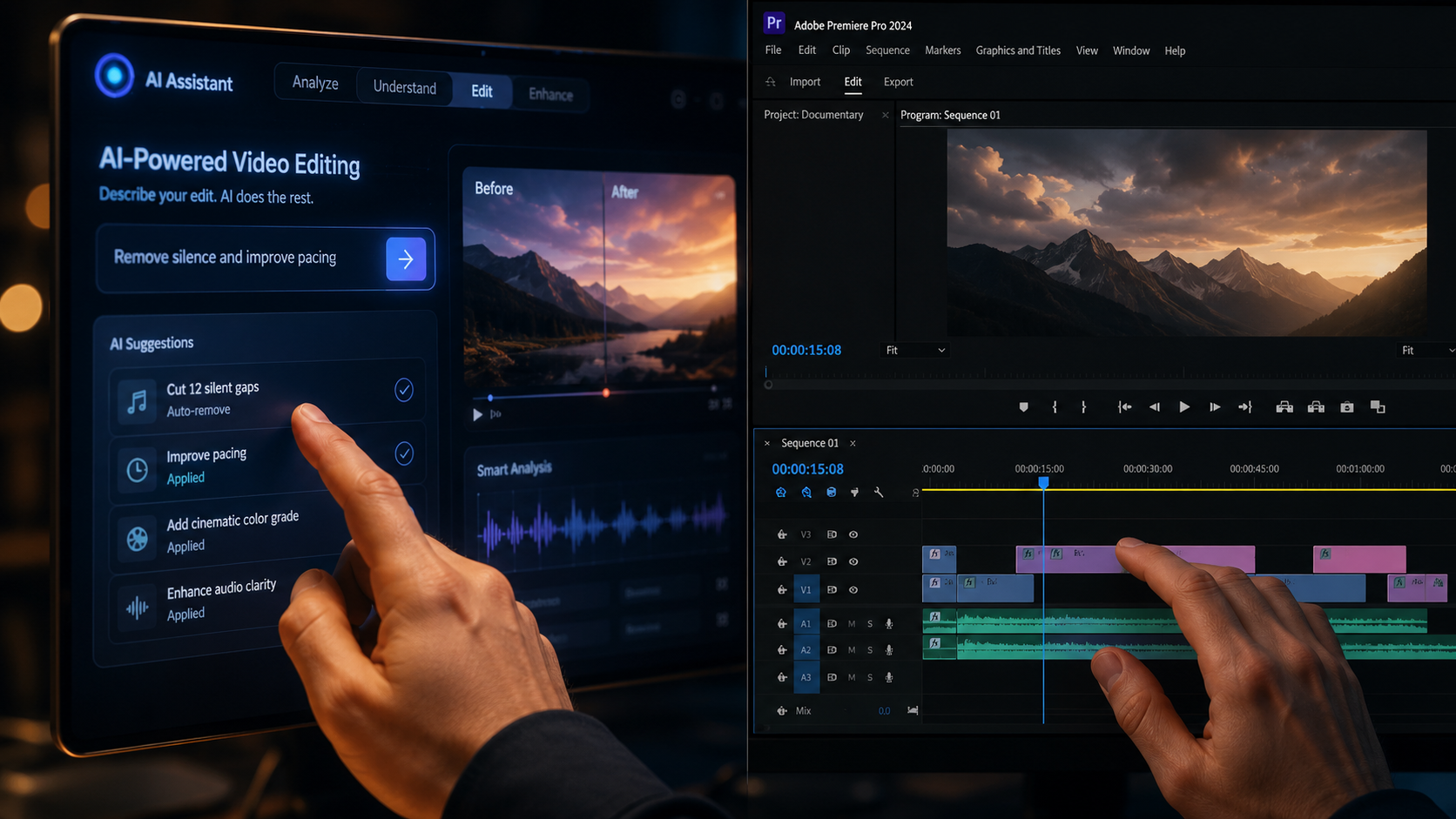Click the timeline playhead marker
The image size is (1456, 819).
pyautogui.click(x=1043, y=482)
